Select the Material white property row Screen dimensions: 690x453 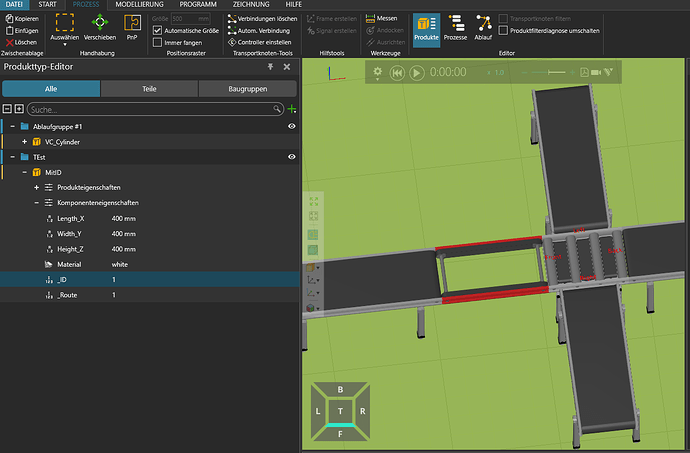click(150, 264)
